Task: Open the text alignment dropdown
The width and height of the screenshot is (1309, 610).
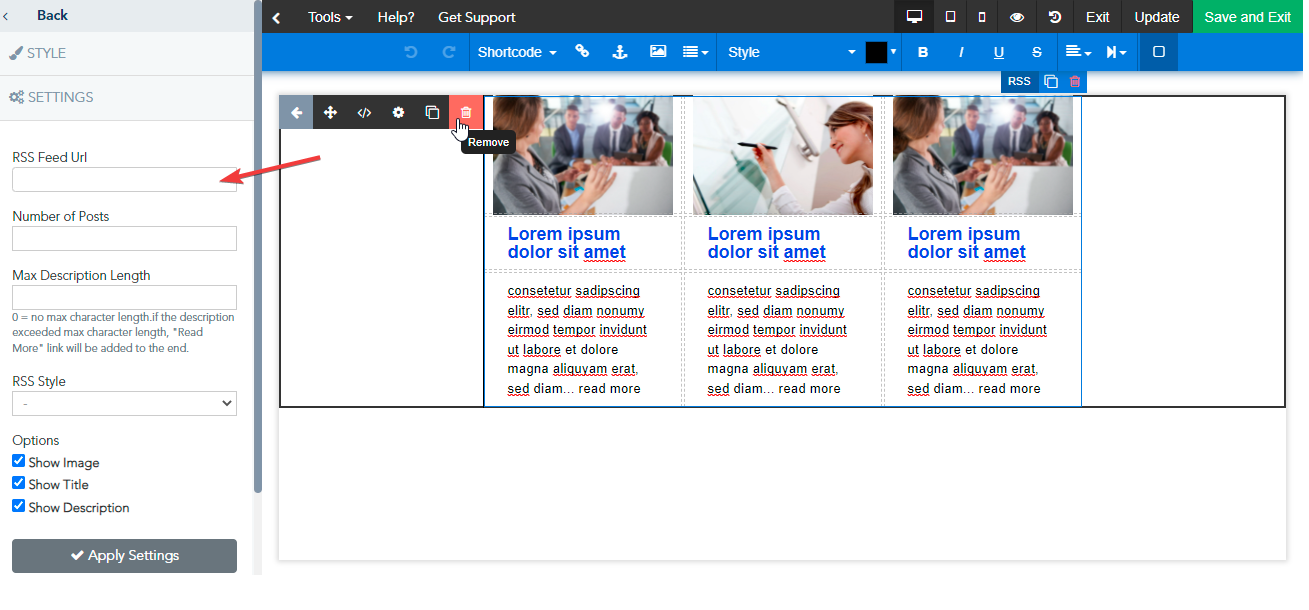Action: pos(1078,52)
